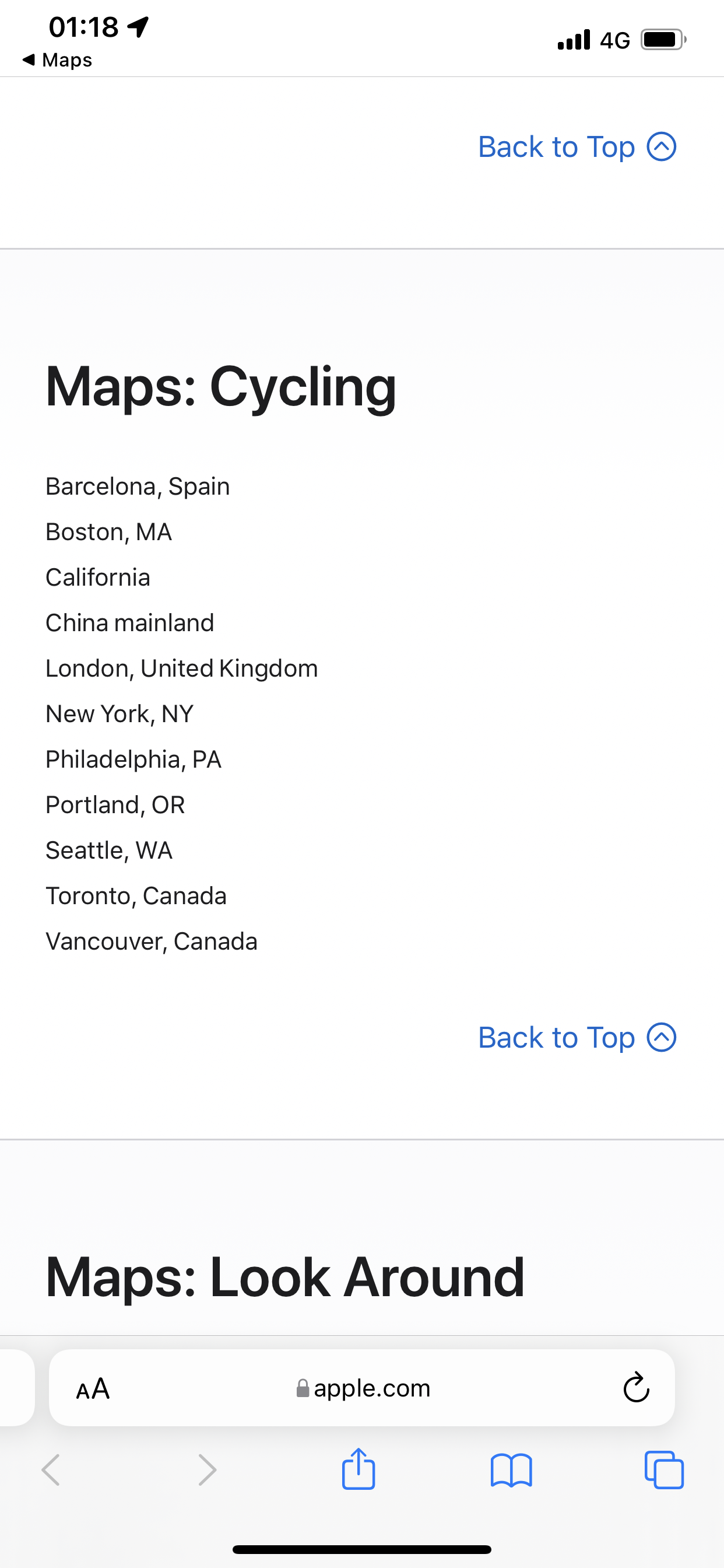Screen dimensions: 724x1568
Task: Go back with the left chevron
Action: pyautogui.click(x=51, y=1470)
